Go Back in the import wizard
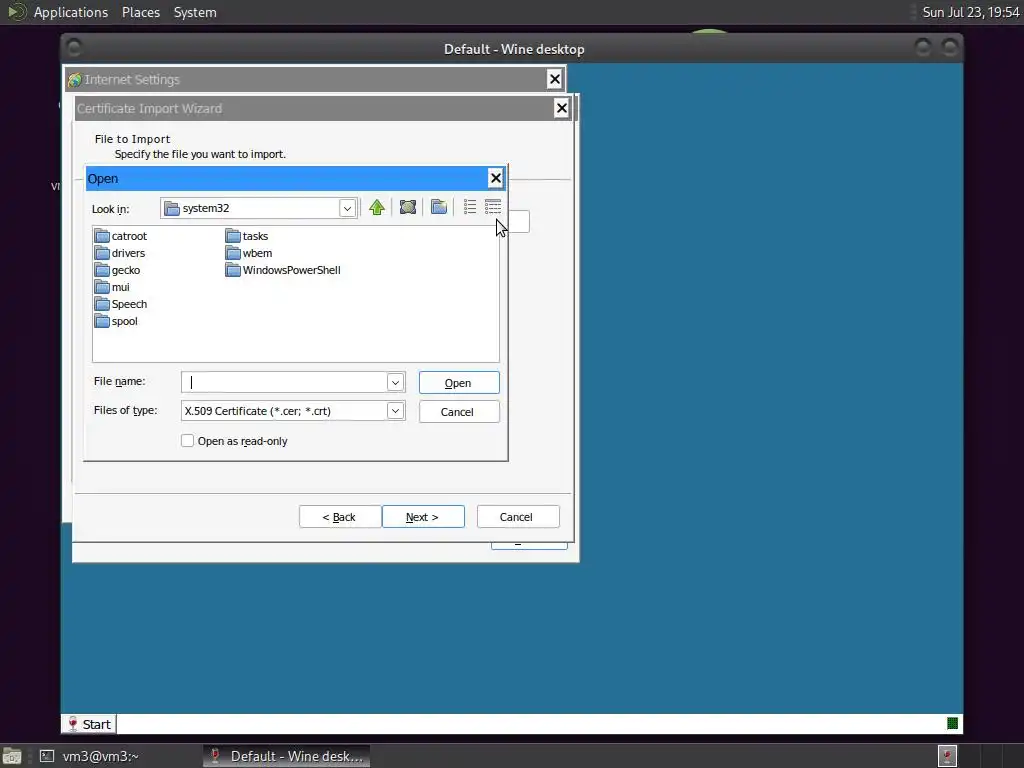1024x768 pixels. 340,517
